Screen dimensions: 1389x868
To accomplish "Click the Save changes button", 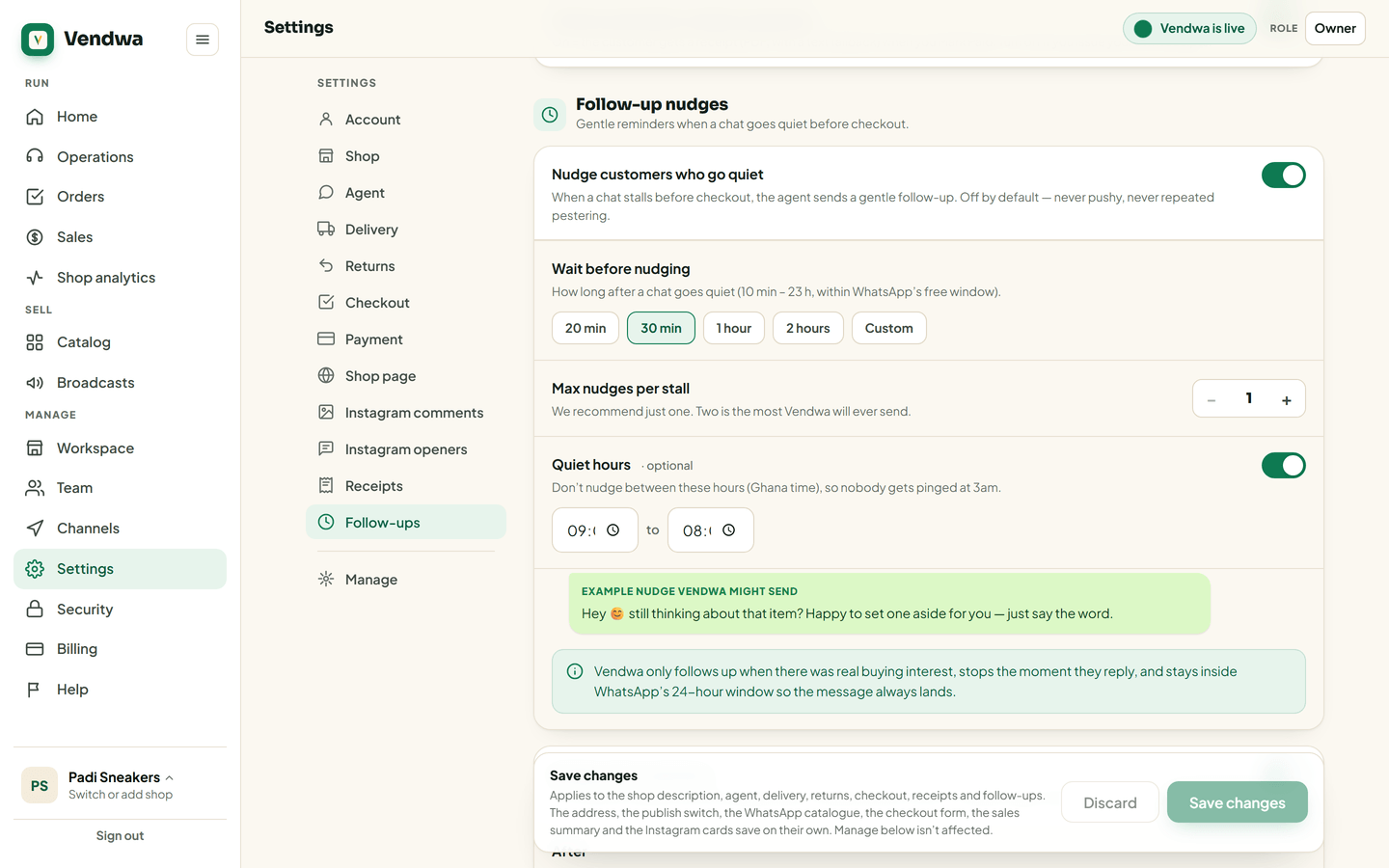I will (x=1237, y=802).
